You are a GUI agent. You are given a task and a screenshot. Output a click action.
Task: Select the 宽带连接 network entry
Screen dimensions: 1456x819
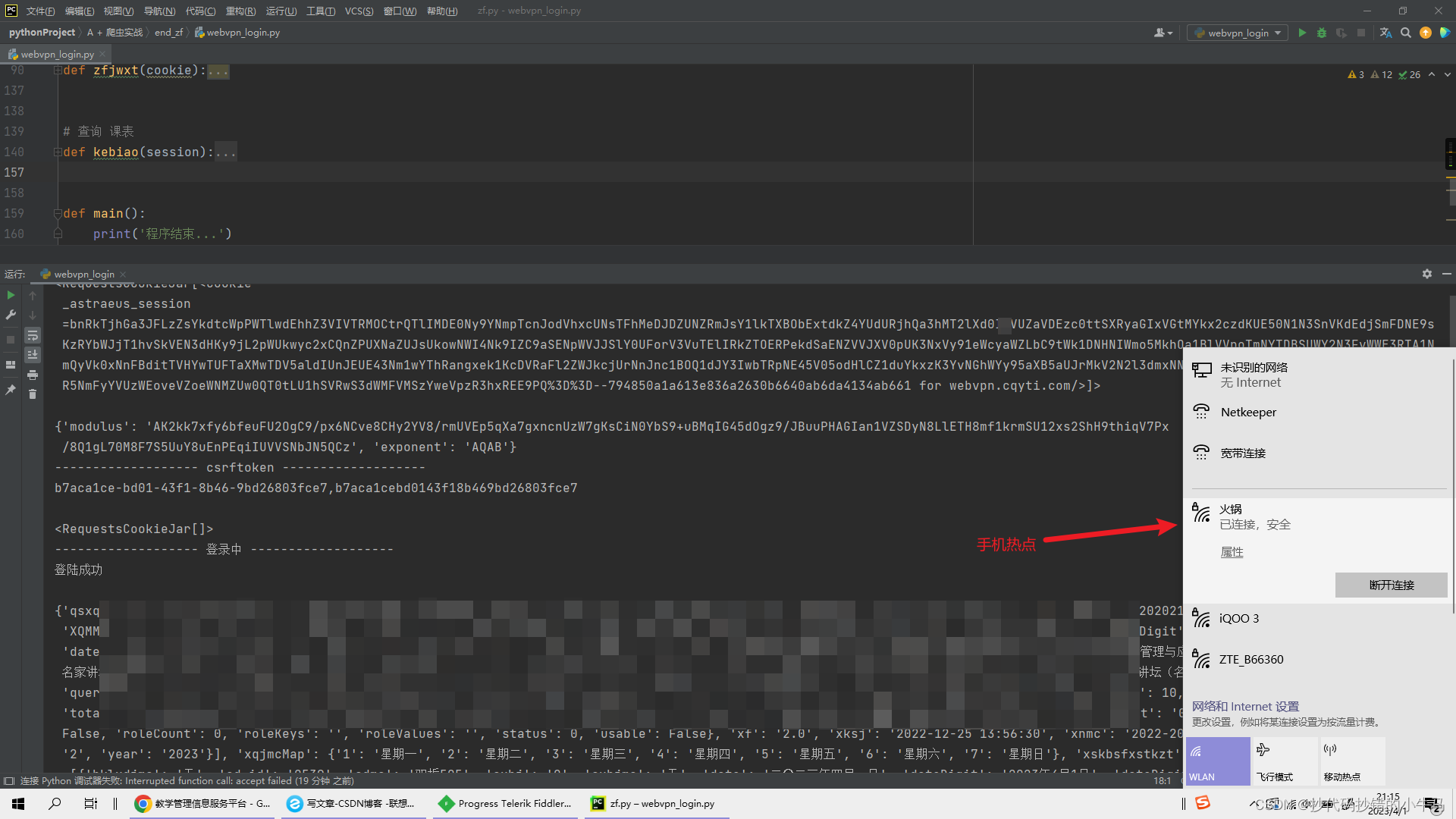(x=1317, y=453)
